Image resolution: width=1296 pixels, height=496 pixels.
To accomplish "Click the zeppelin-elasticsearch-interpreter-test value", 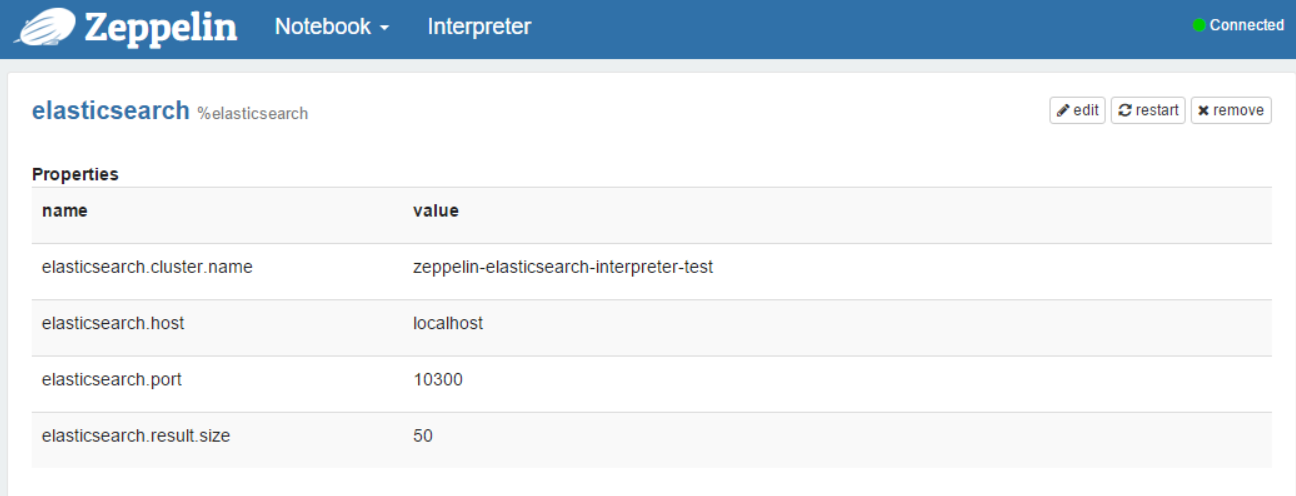I will (x=563, y=268).
